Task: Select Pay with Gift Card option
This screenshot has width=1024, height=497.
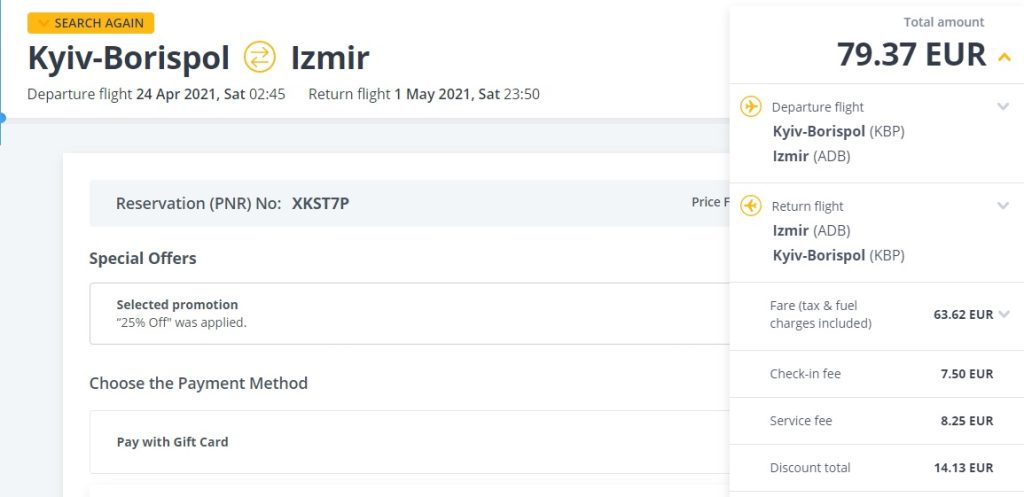Action: (x=173, y=442)
